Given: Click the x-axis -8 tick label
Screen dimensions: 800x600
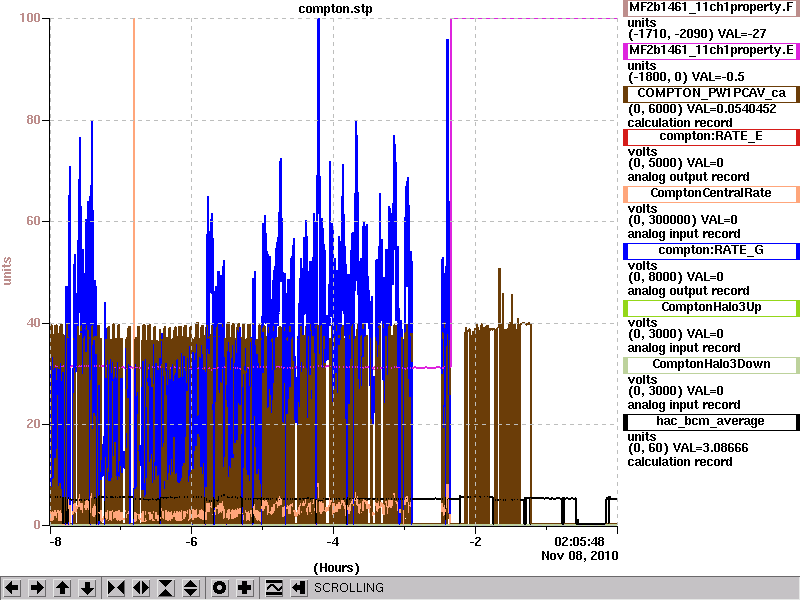Looking at the screenshot, I should click(x=55, y=542).
